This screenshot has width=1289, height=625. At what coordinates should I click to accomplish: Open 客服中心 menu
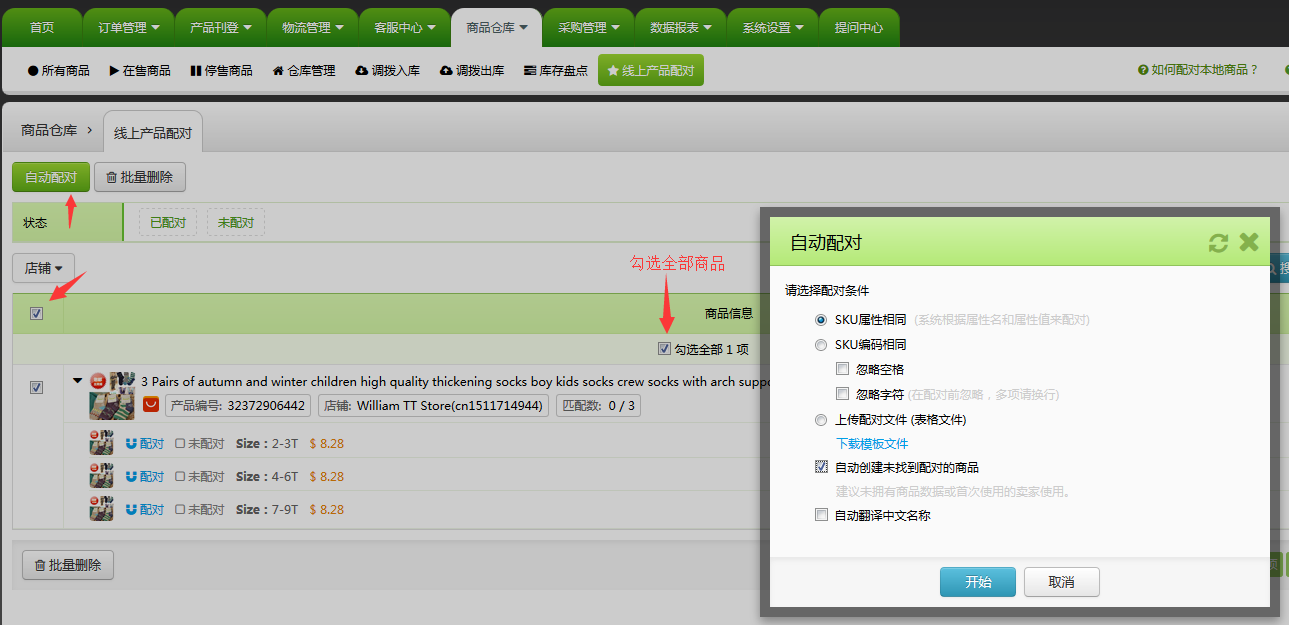click(404, 28)
